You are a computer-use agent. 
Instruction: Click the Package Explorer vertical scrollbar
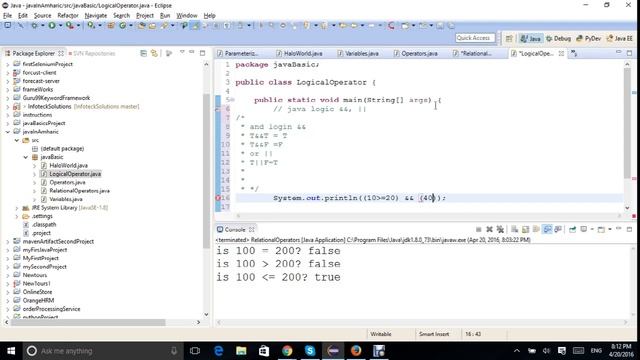(x=206, y=171)
